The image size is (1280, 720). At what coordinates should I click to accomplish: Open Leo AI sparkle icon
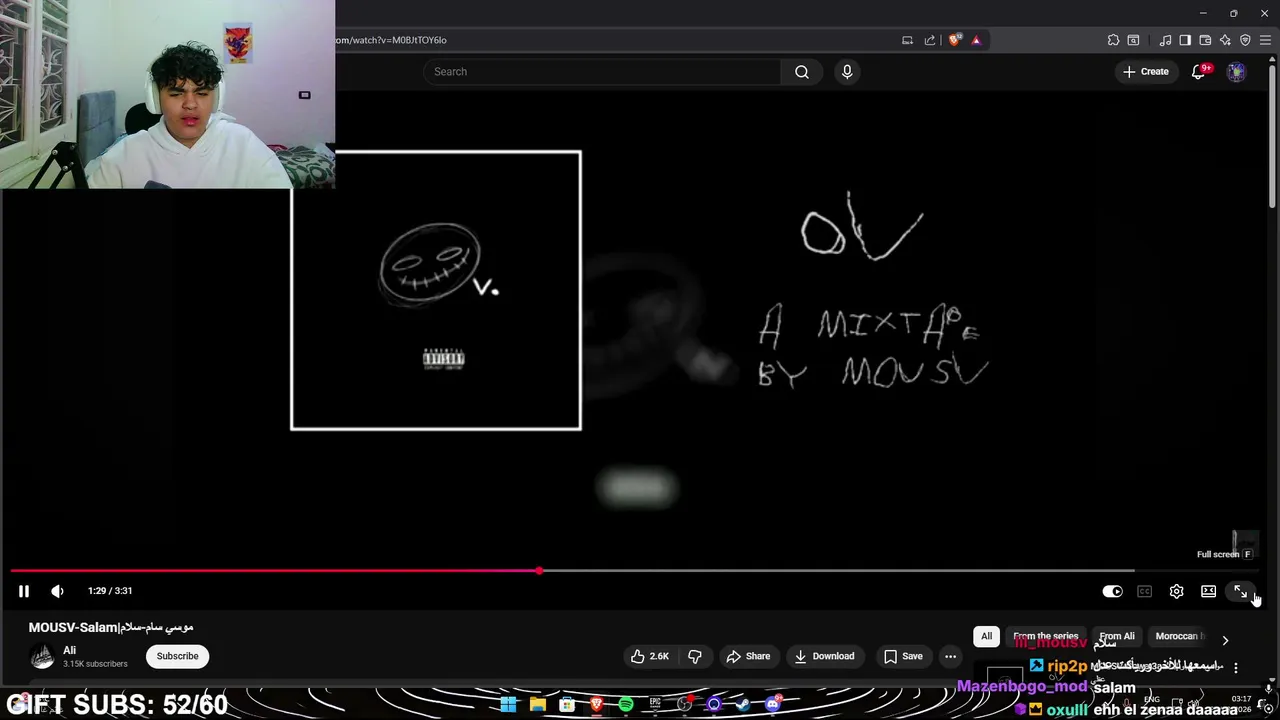[x=1225, y=40]
